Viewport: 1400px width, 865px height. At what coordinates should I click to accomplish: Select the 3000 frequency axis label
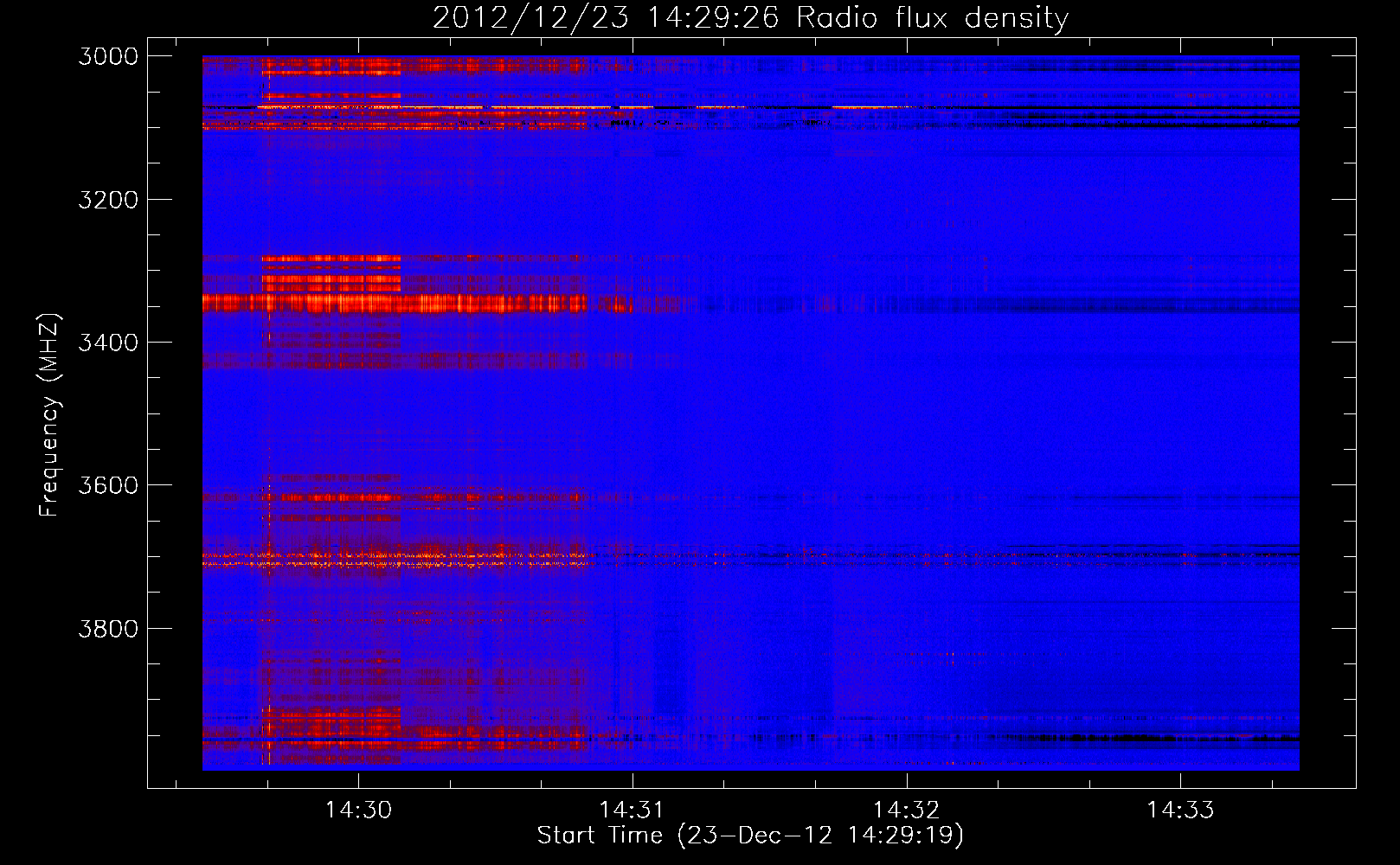pyautogui.click(x=108, y=56)
